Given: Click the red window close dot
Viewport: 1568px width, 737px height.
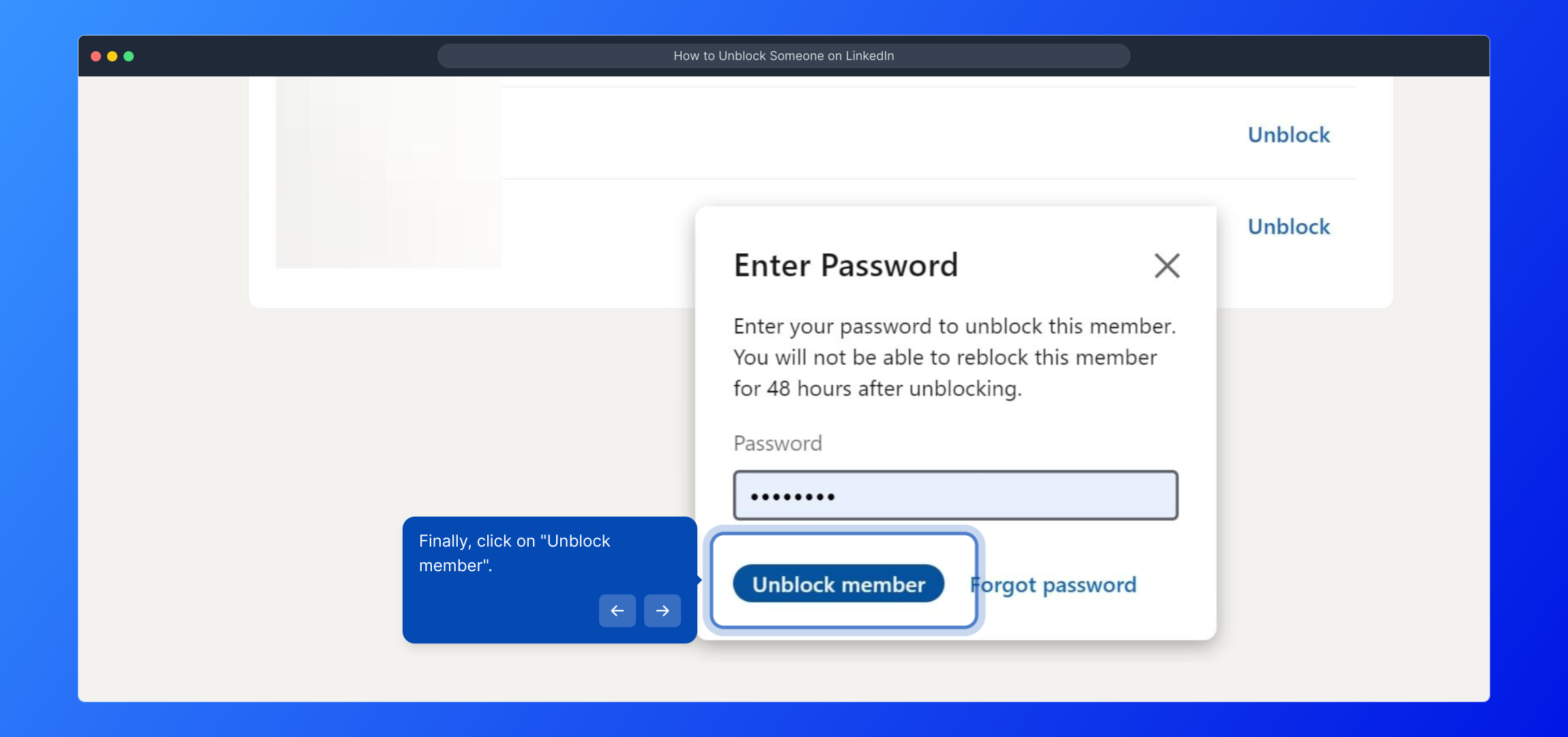Looking at the screenshot, I should click(96, 56).
